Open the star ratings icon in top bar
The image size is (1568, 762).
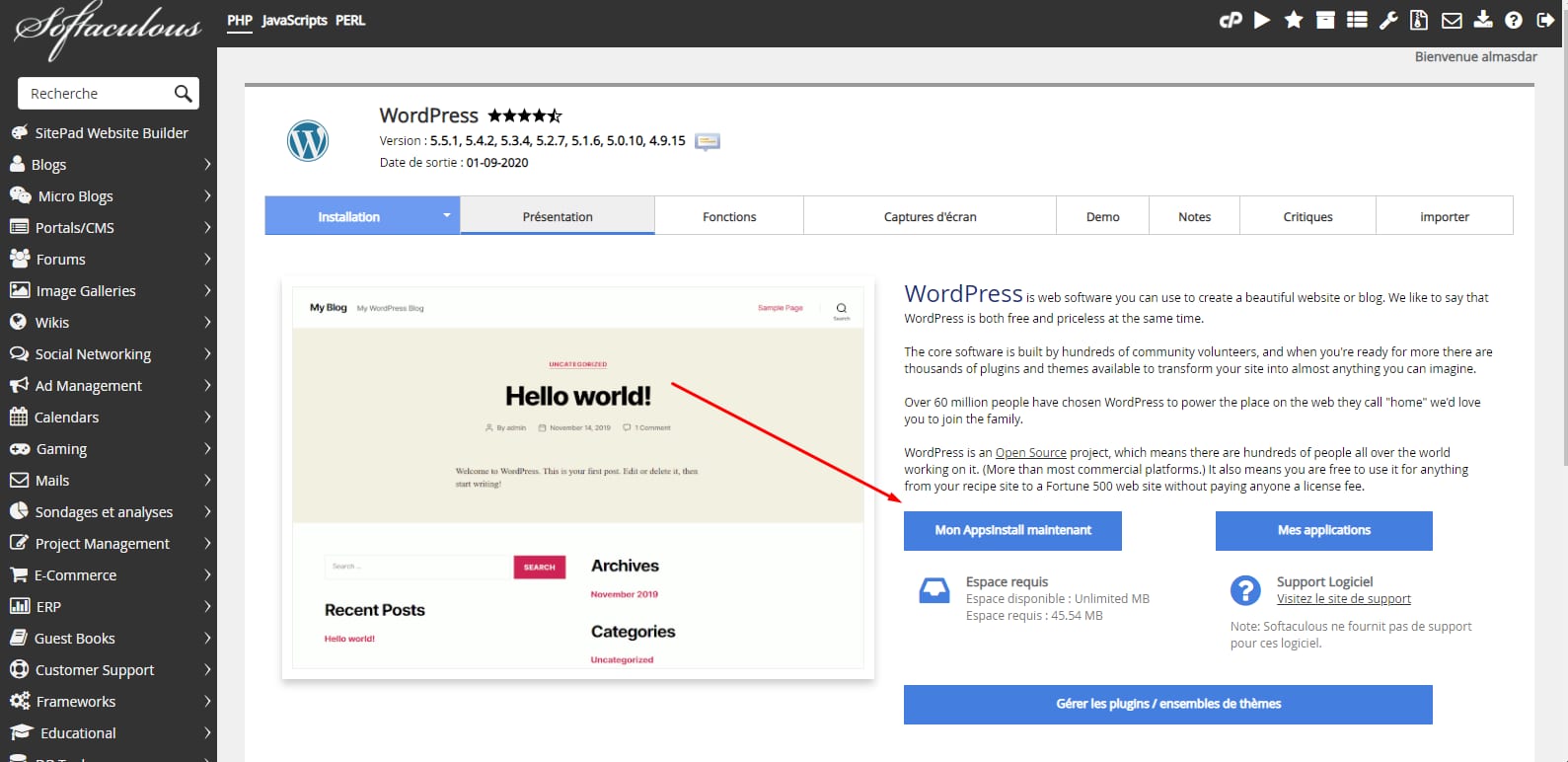point(1294,20)
